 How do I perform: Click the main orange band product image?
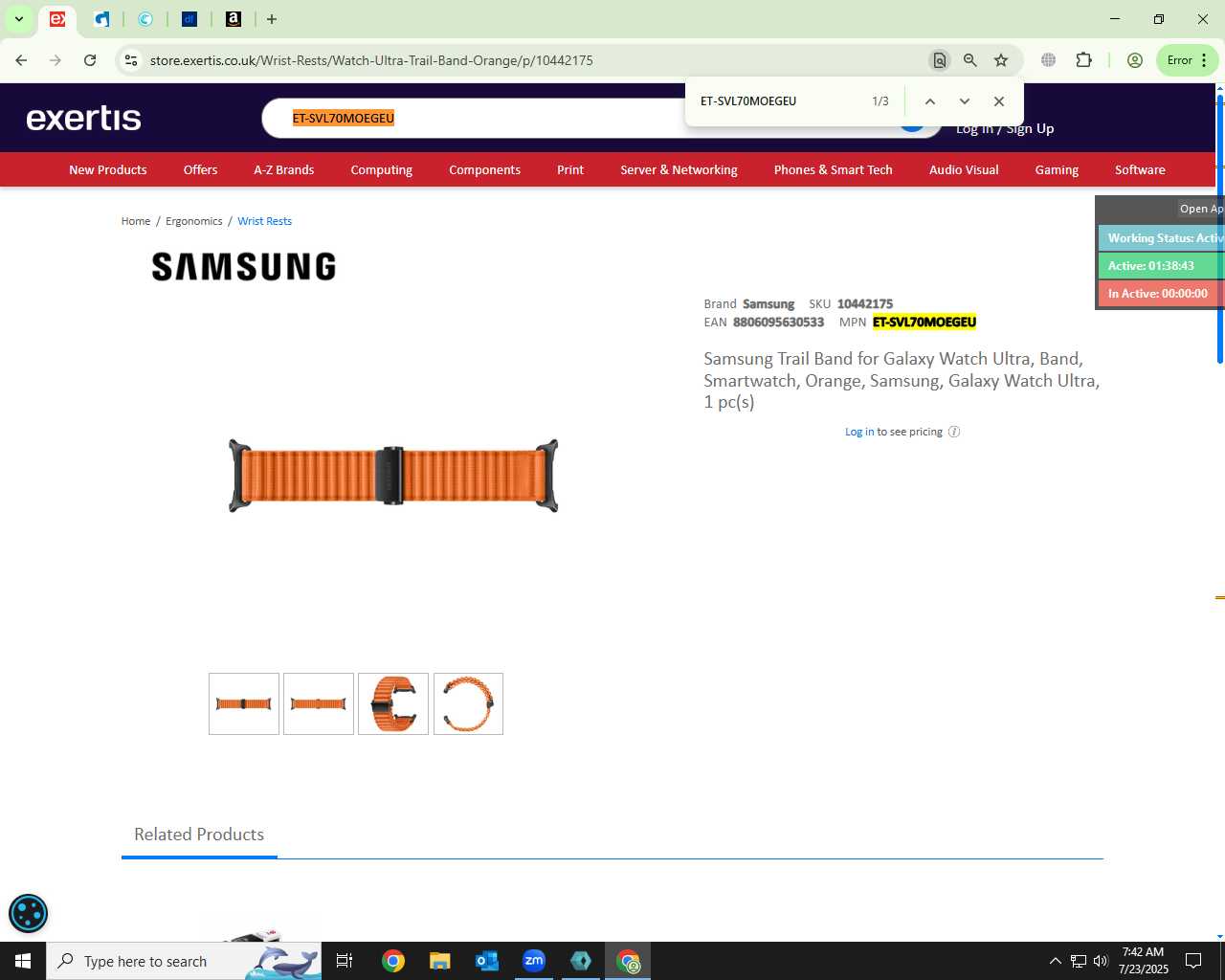point(393,476)
